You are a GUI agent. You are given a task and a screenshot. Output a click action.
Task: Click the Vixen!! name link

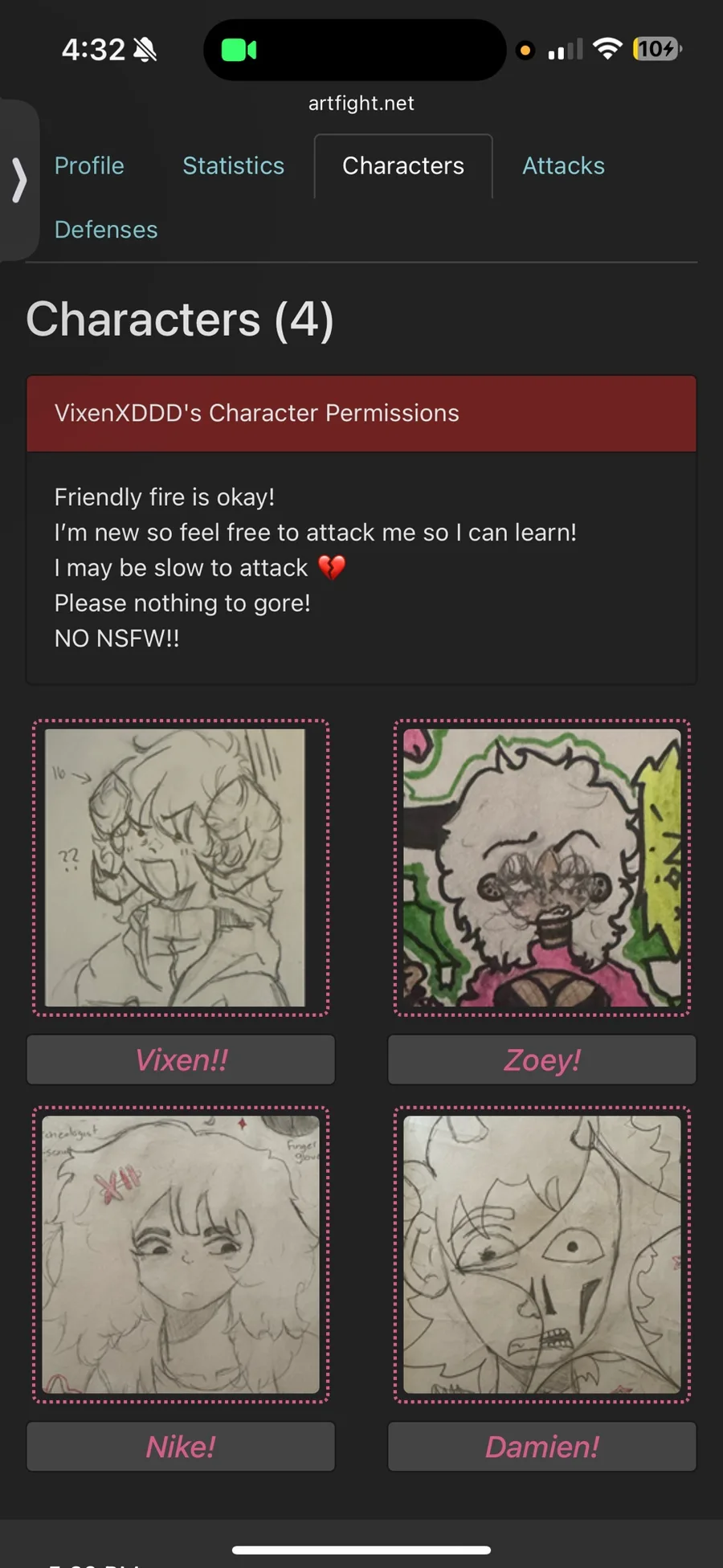(181, 1060)
